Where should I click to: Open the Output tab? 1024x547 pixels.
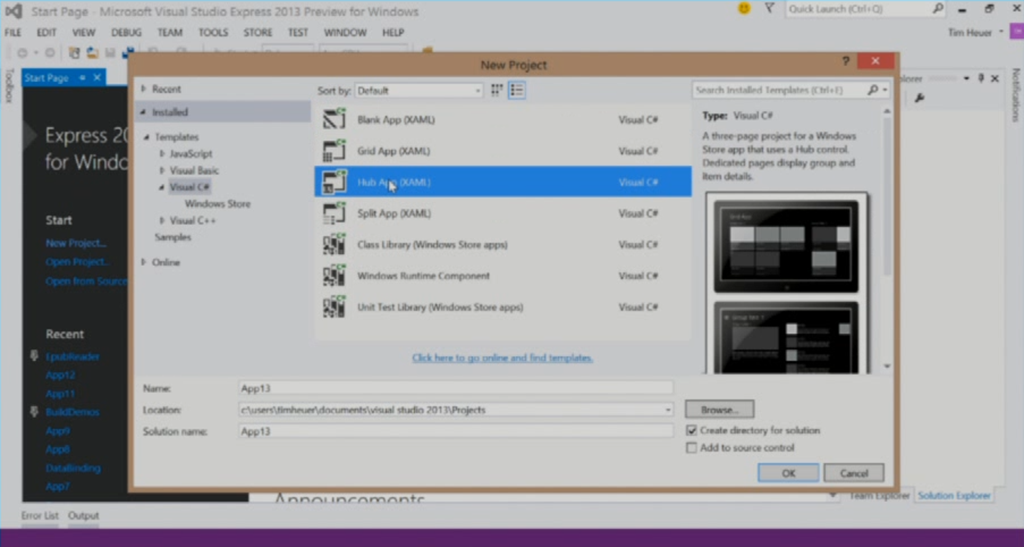[84, 516]
